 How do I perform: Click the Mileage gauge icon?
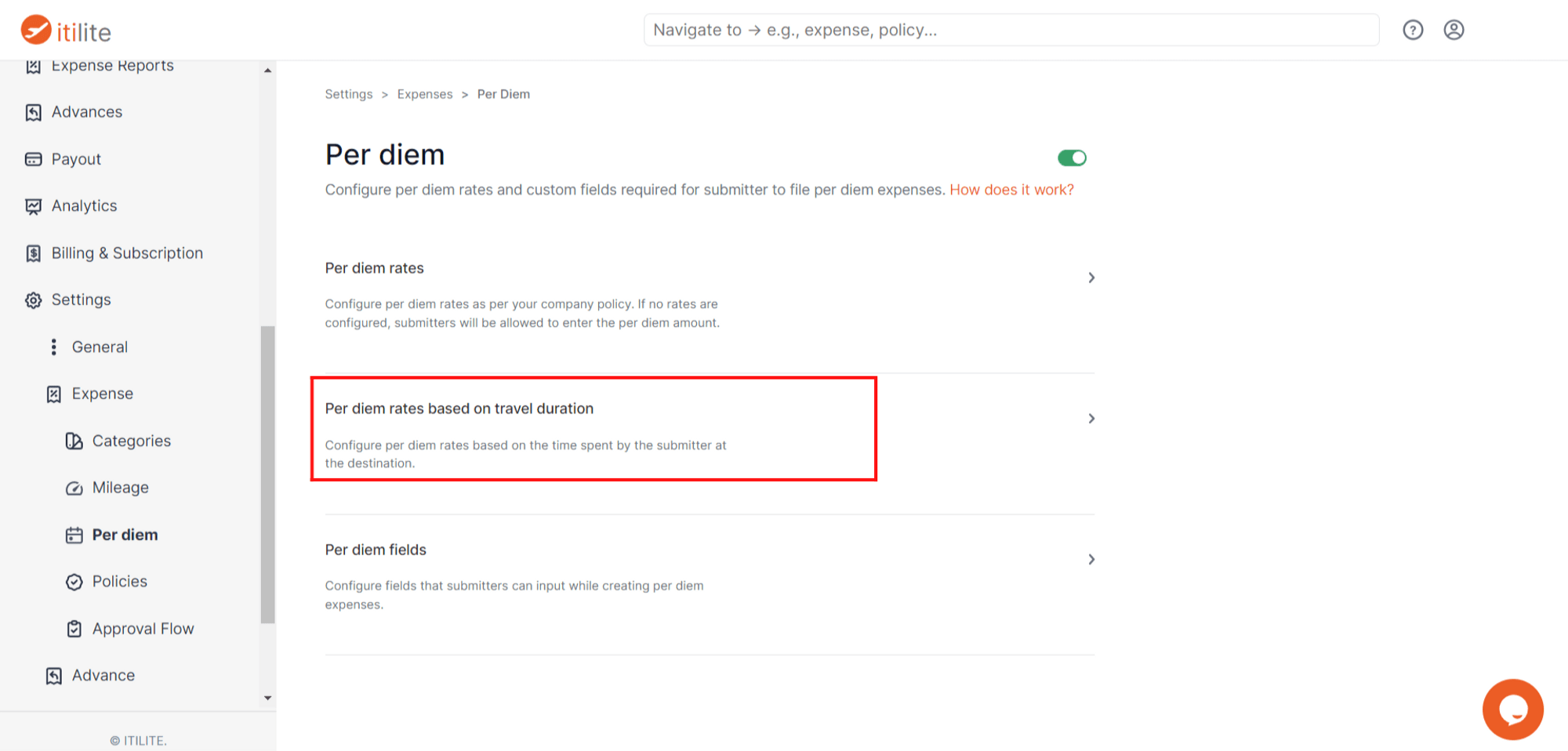click(x=74, y=488)
